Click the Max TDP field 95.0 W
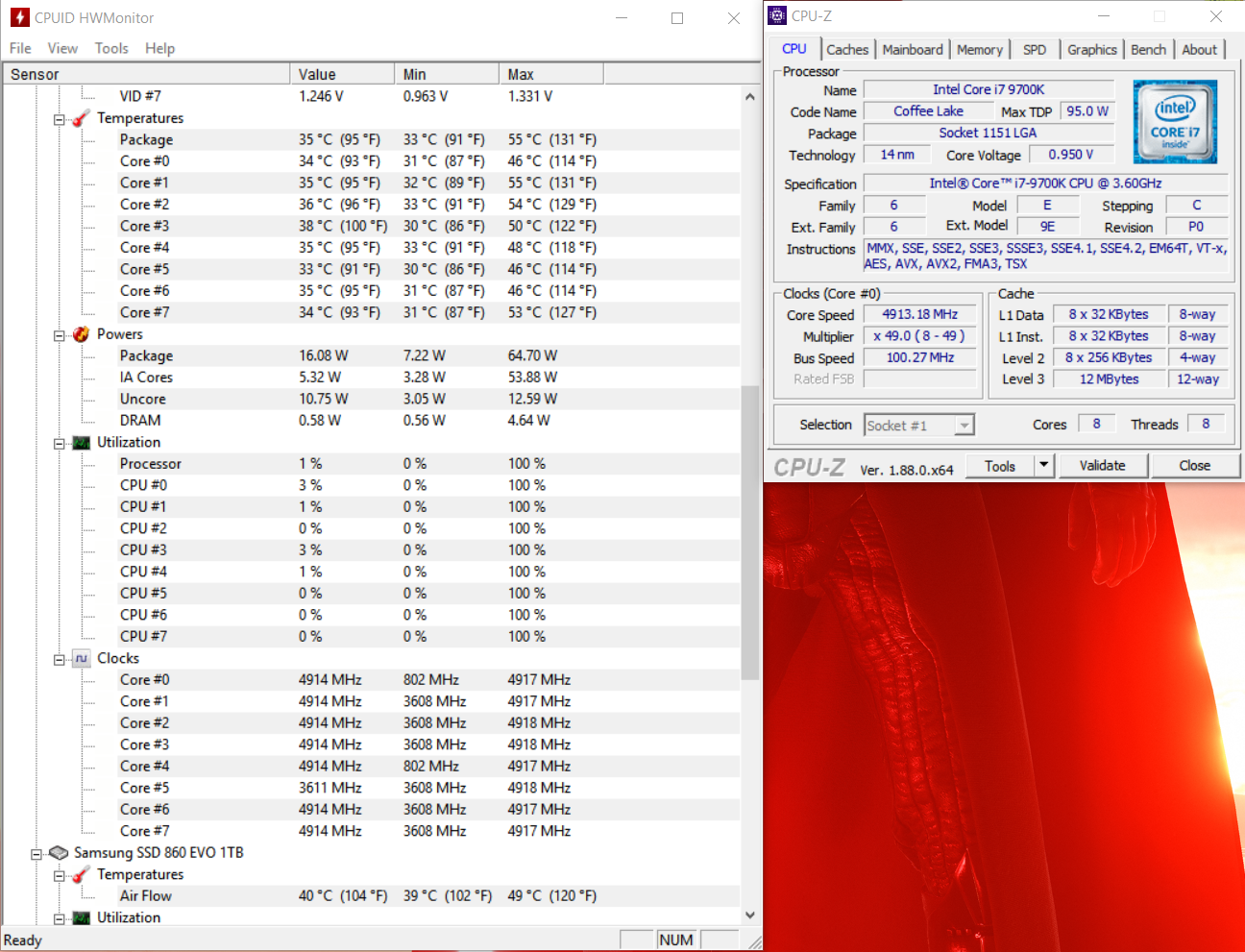The width and height of the screenshot is (1245, 952). (x=1086, y=111)
